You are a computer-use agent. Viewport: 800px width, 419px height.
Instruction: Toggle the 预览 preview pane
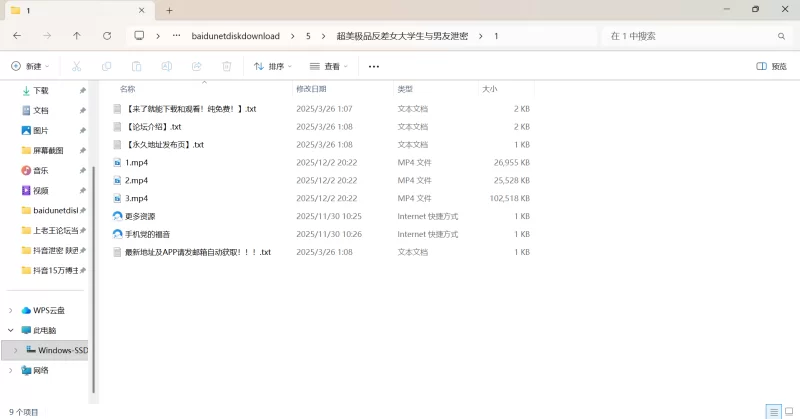(771, 67)
